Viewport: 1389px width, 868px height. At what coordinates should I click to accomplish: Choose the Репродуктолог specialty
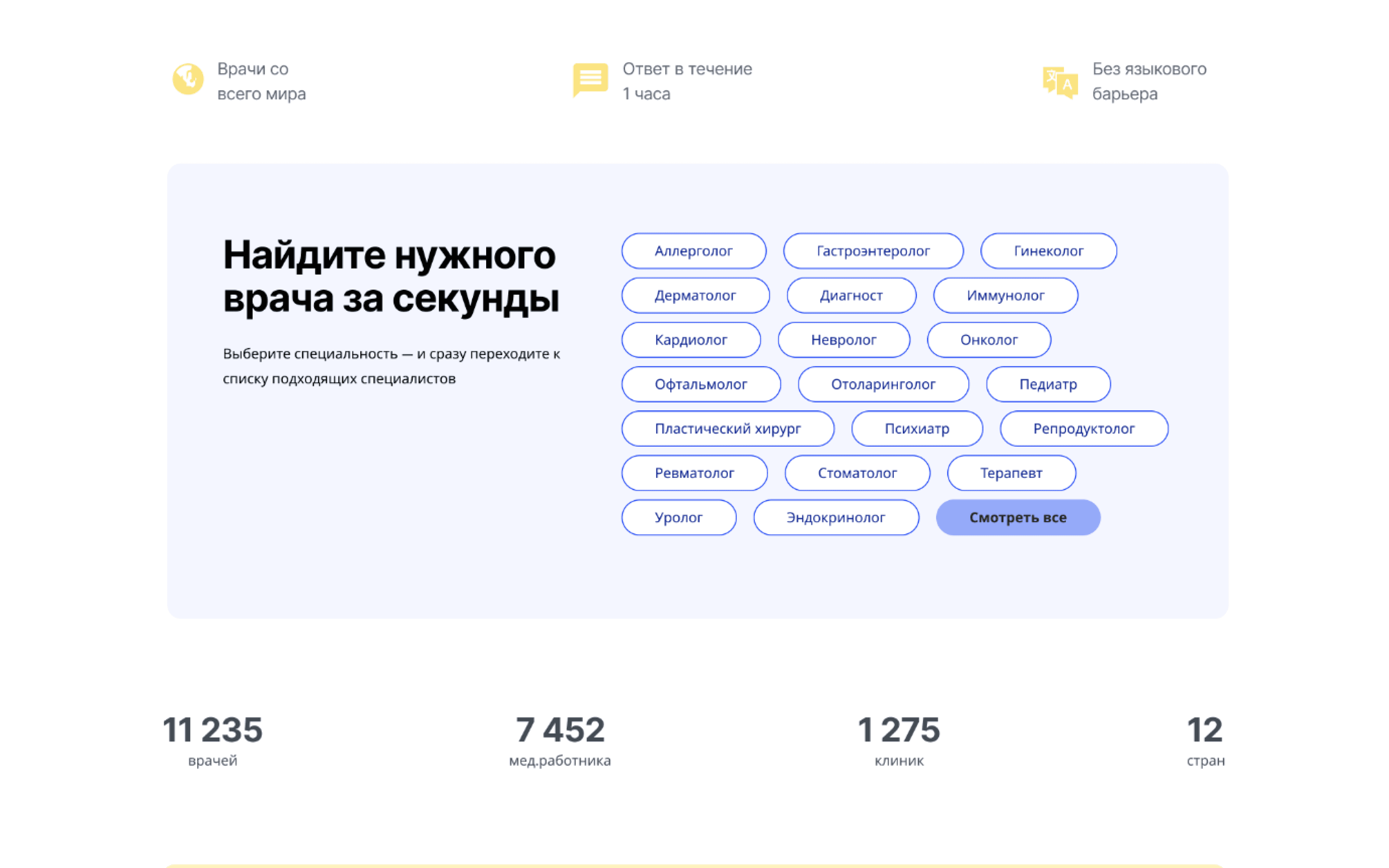pos(1083,428)
